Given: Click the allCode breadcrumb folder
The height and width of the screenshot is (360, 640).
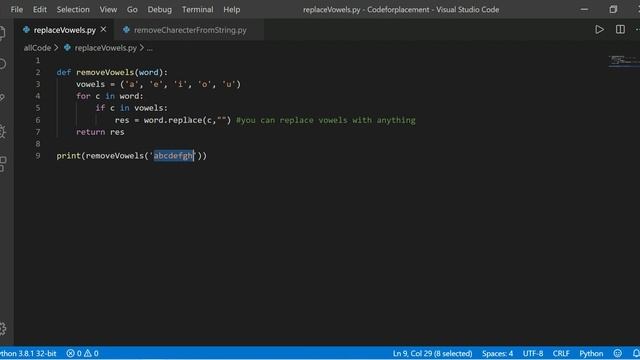Looking at the screenshot, I should point(37,48).
